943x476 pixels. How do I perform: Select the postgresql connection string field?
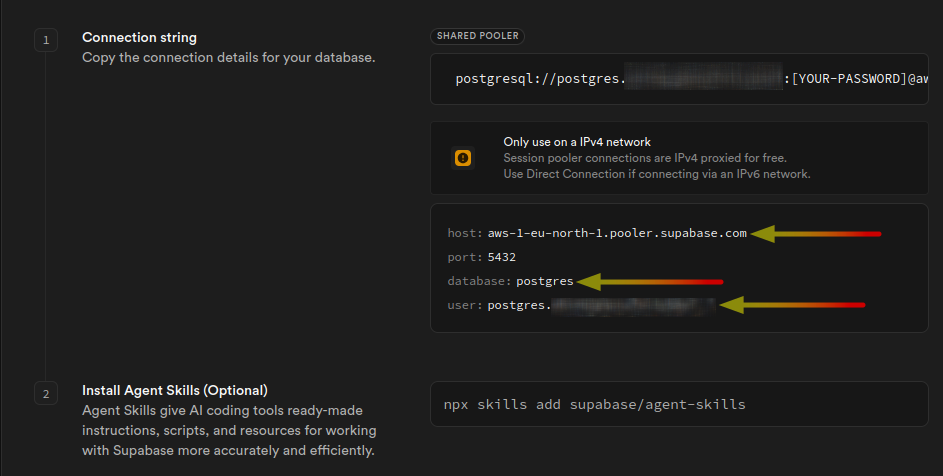point(679,79)
